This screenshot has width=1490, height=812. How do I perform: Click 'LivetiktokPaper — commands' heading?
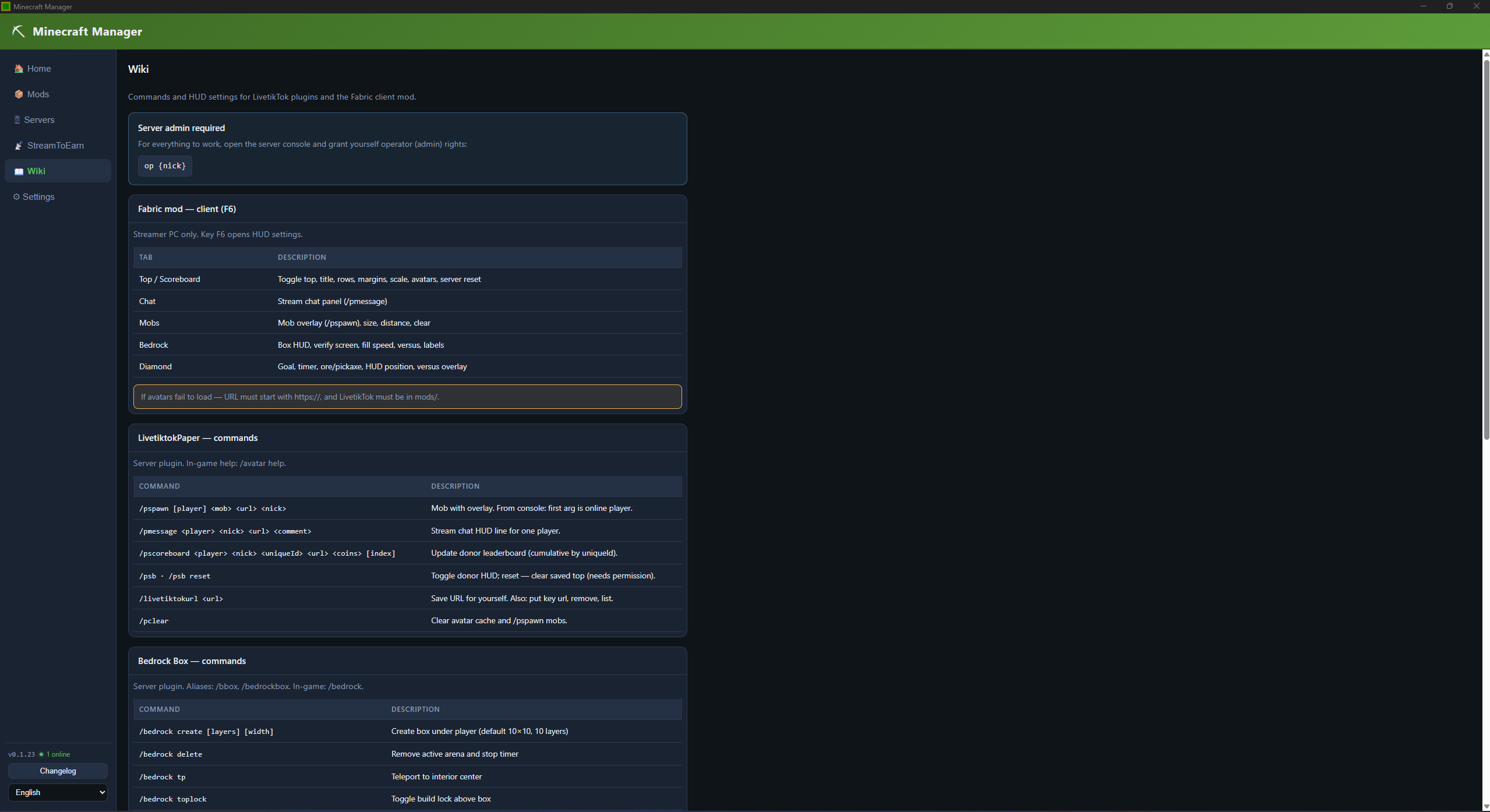197,438
